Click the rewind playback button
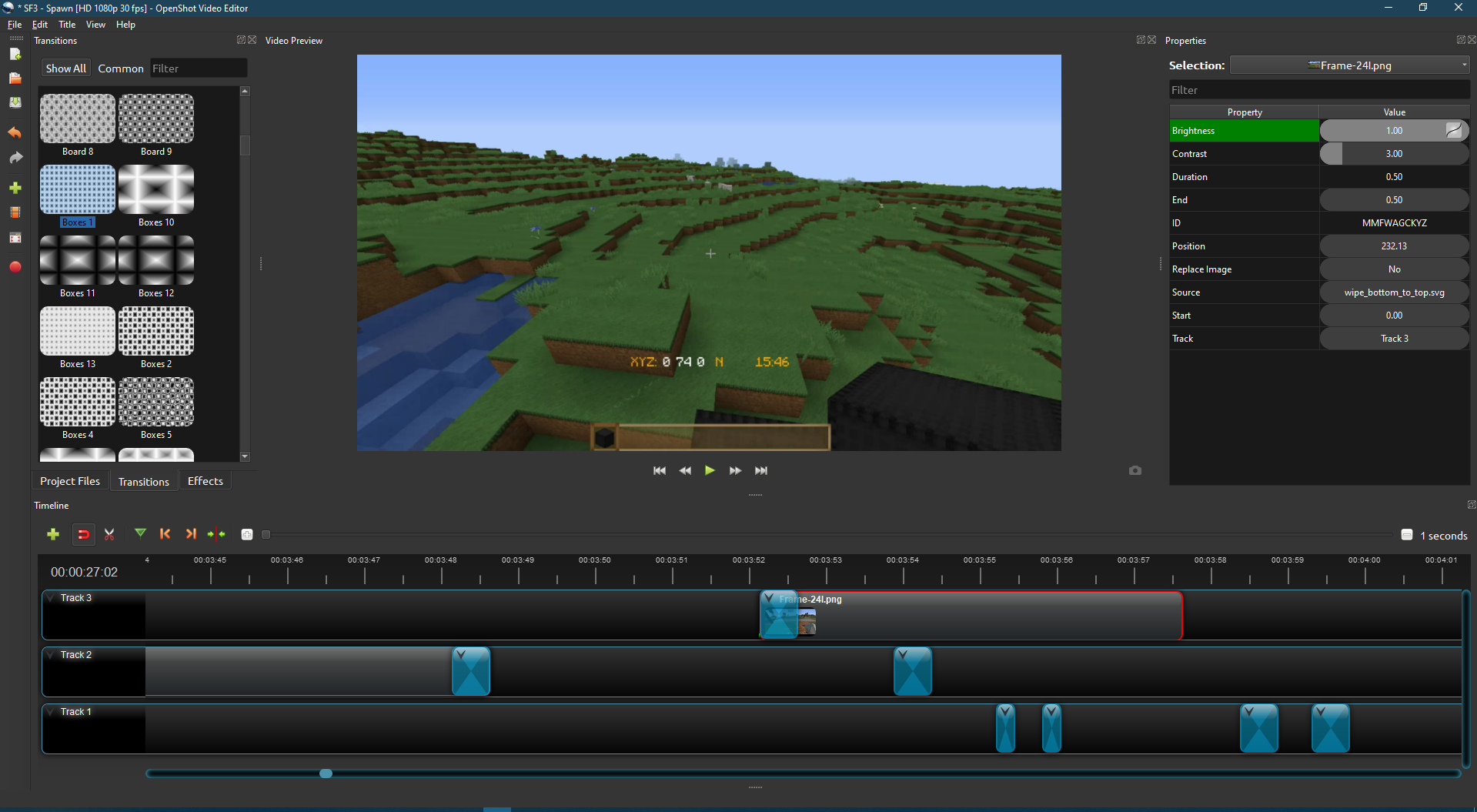1477x812 pixels. click(x=685, y=470)
